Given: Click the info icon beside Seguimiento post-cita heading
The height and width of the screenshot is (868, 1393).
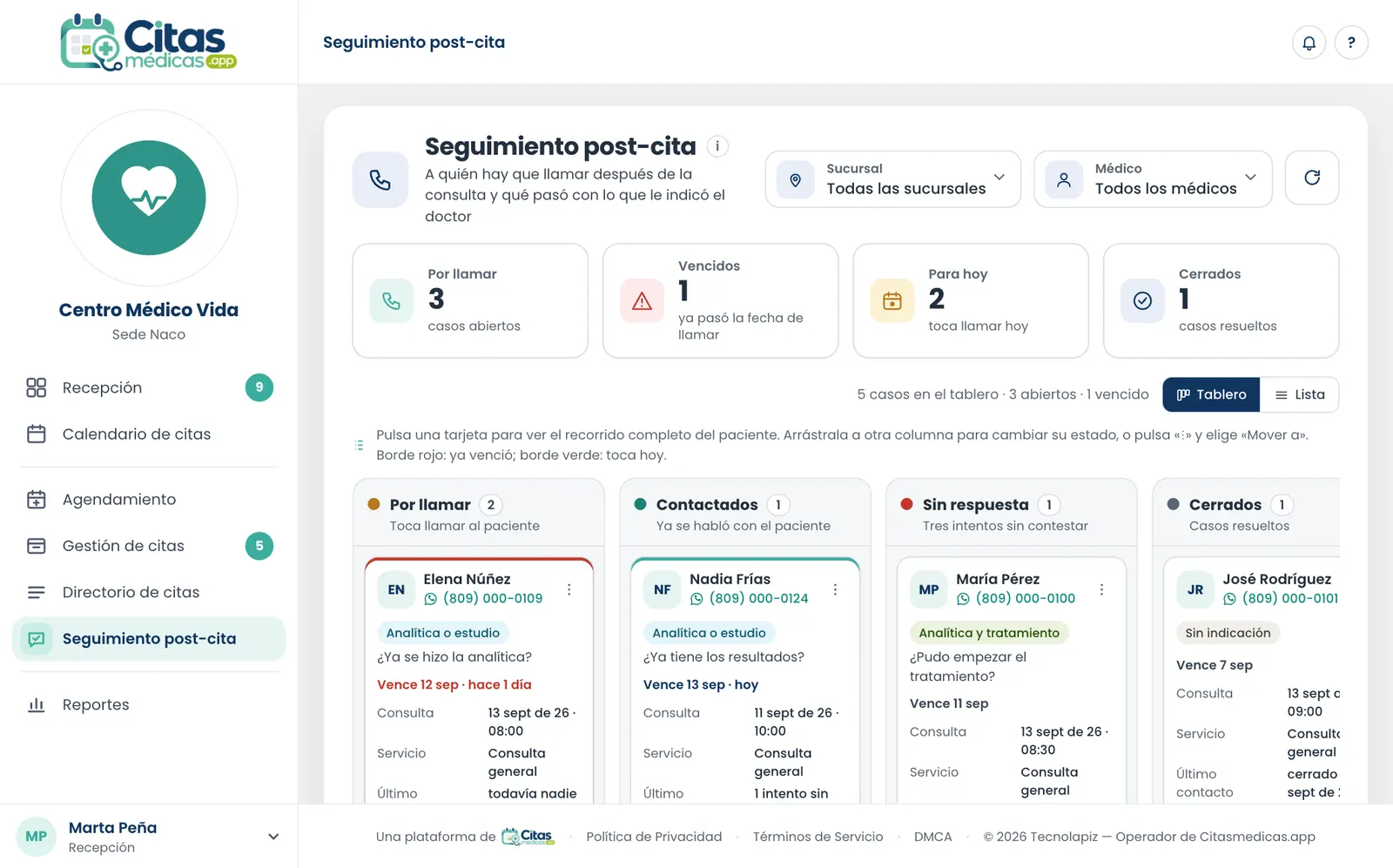Looking at the screenshot, I should click(717, 146).
